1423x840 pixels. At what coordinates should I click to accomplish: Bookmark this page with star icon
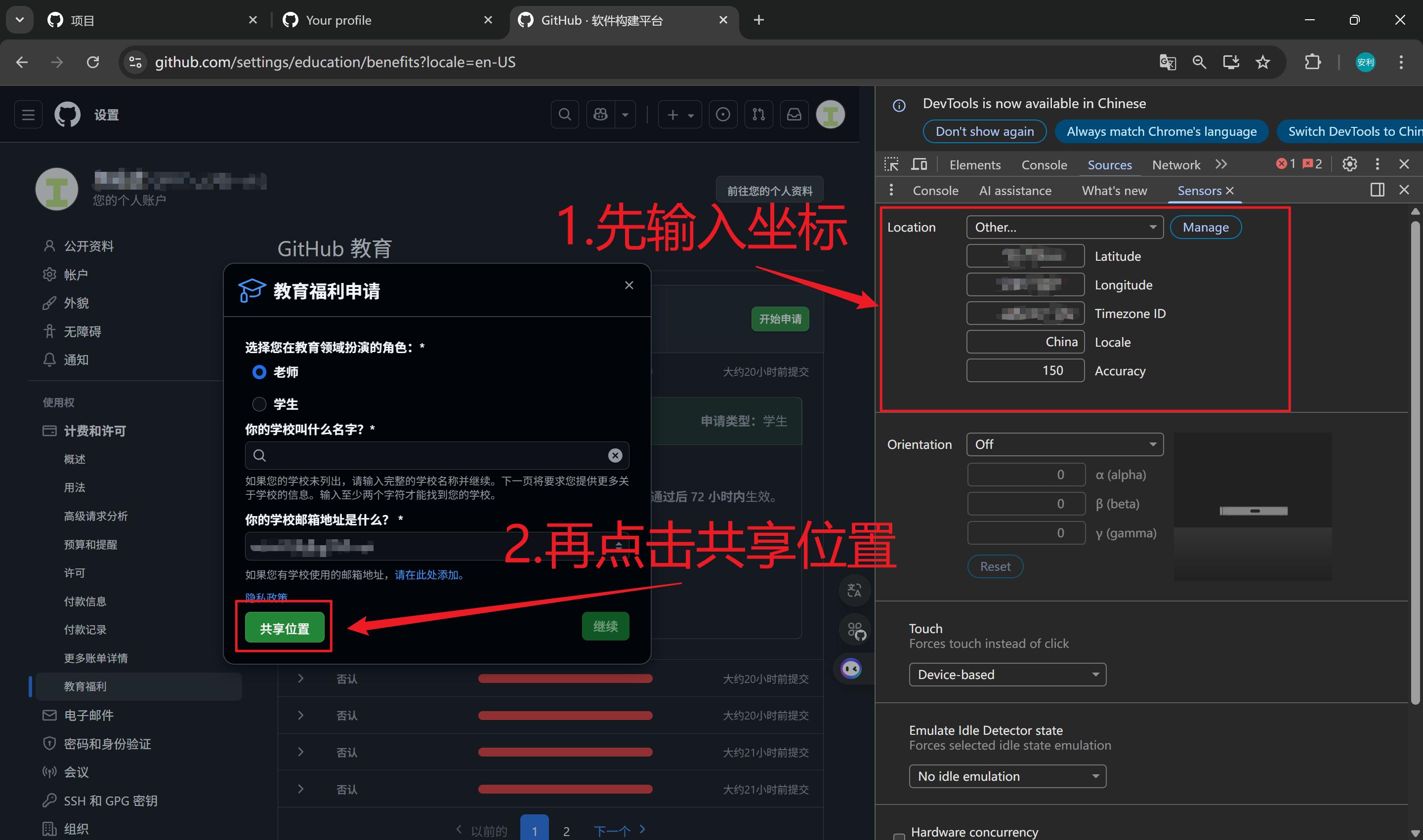(1263, 62)
